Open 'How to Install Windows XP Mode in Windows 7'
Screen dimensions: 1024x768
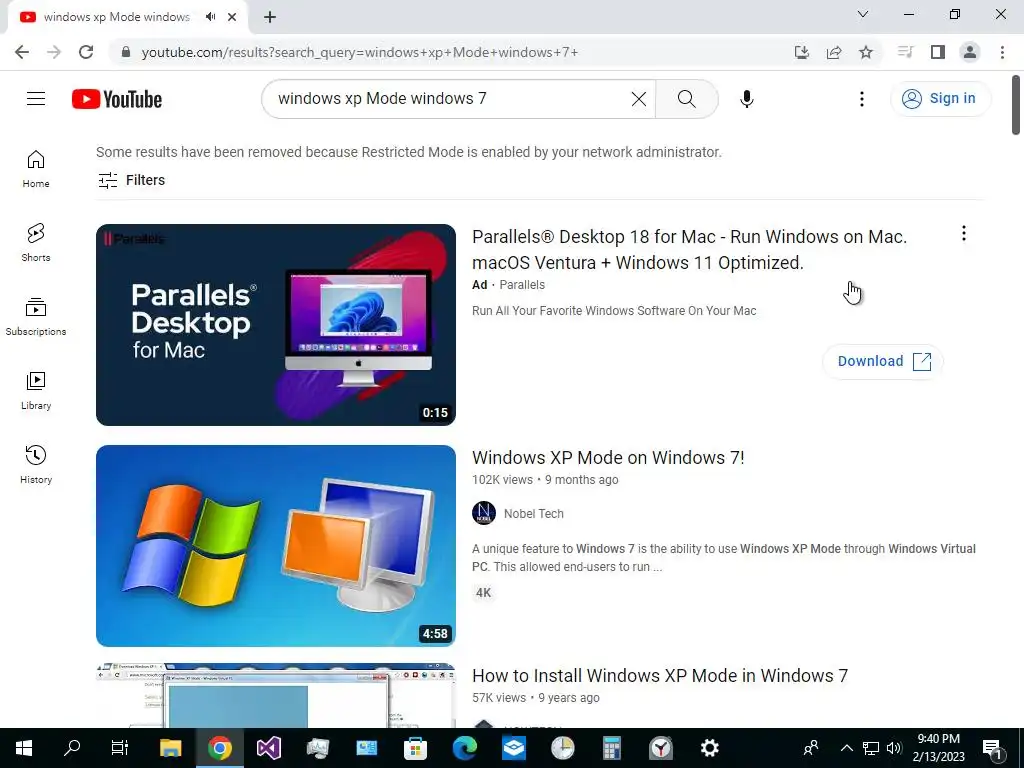pos(660,676)
